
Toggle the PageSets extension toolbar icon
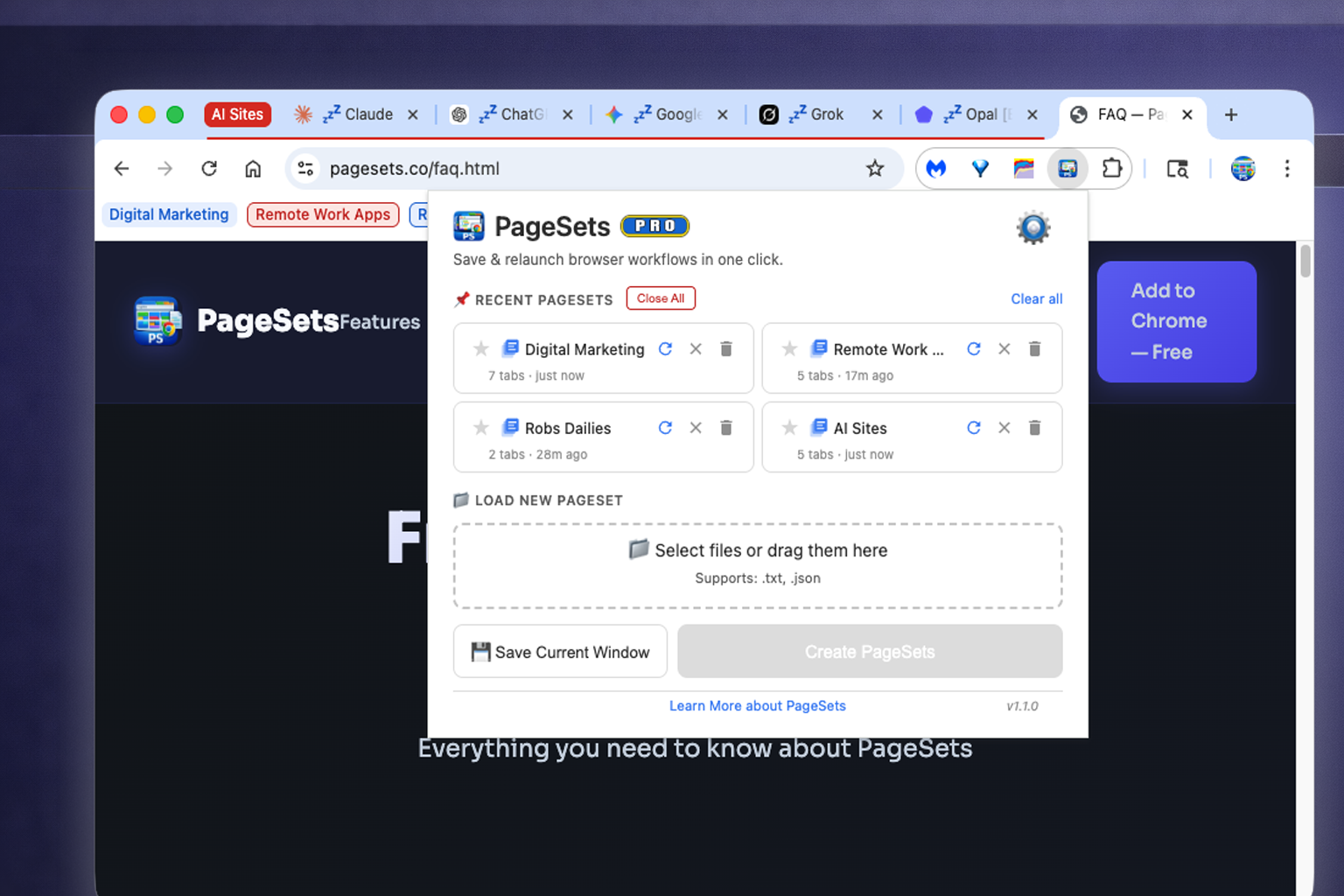point(1067,169)
